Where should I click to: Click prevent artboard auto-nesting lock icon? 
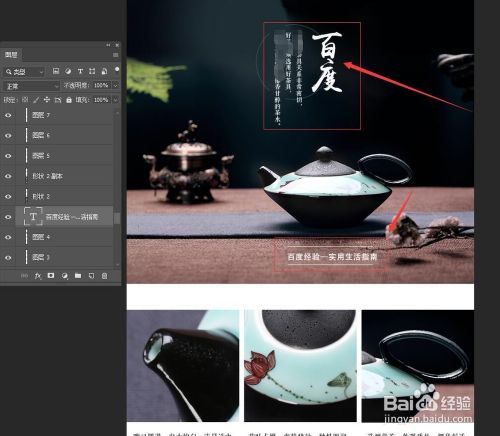[58, 100]
